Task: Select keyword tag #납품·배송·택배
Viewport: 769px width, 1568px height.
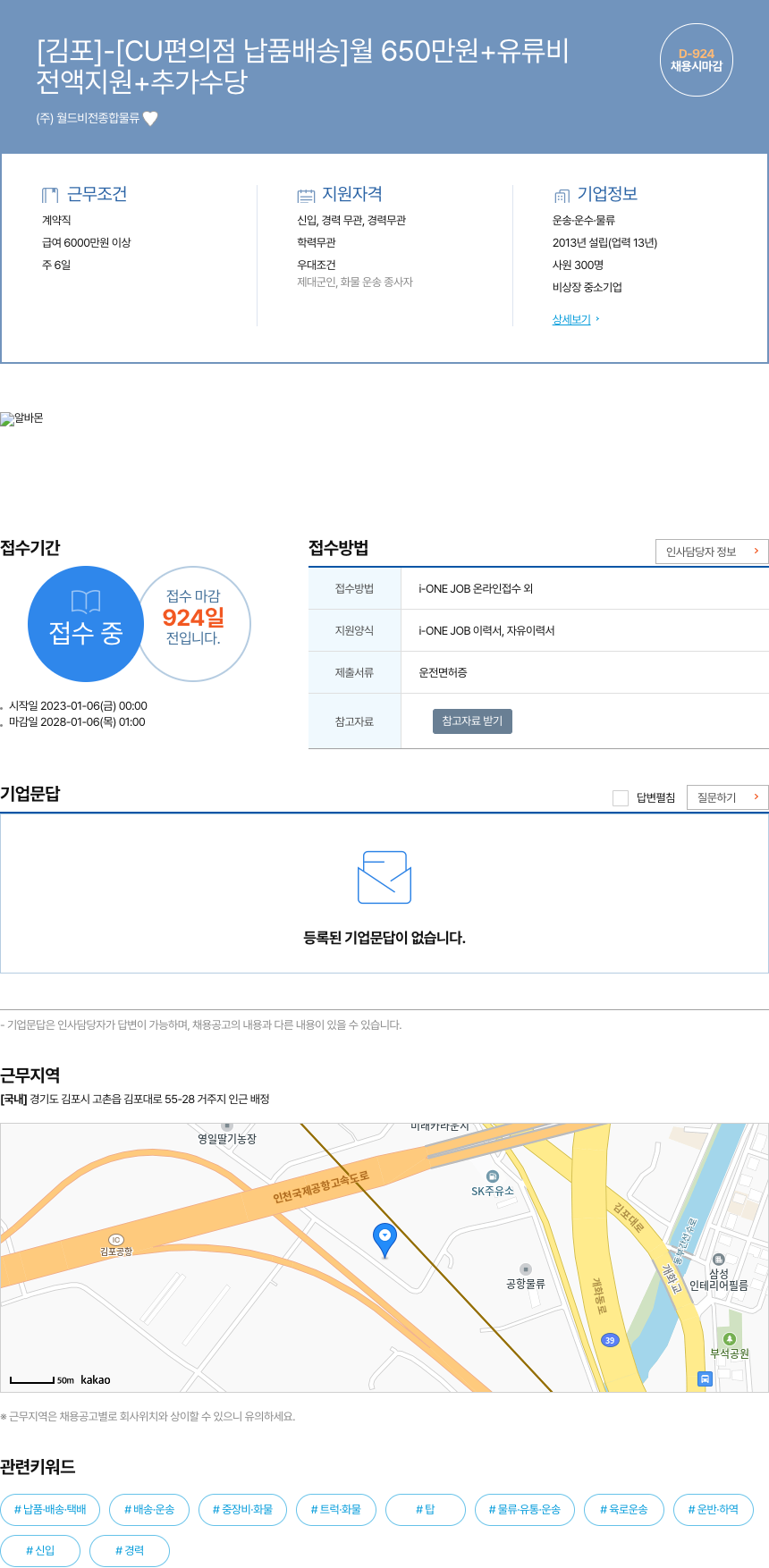Action: [50, 1510]
